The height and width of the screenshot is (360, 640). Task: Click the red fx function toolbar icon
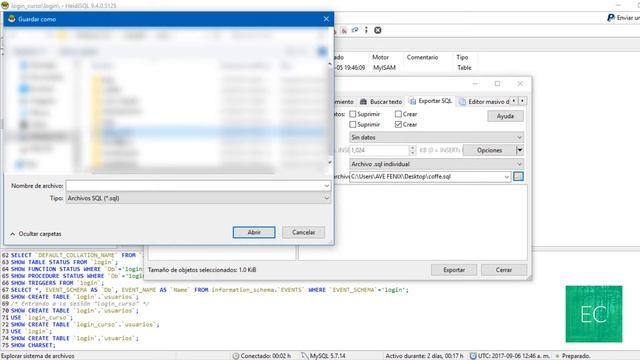click(344, 31)
